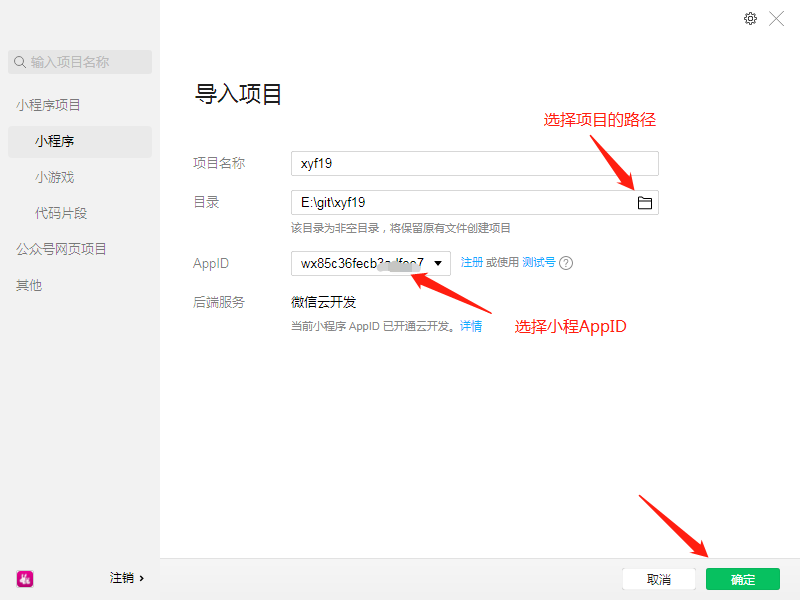Open the 详情 details link
The image size is (800, 600).
click(470, 326)
